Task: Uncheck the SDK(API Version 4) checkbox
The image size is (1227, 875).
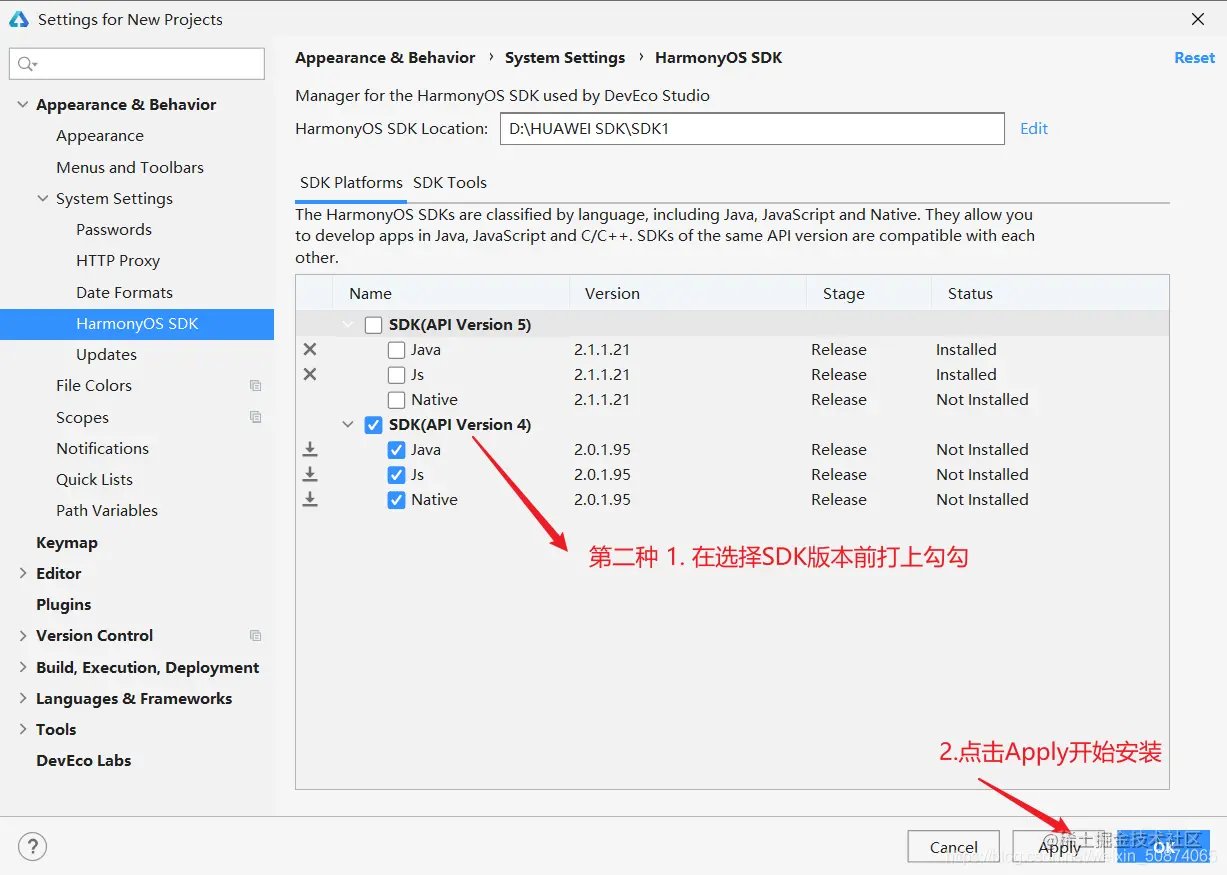Action: click(x=373, y=424)
